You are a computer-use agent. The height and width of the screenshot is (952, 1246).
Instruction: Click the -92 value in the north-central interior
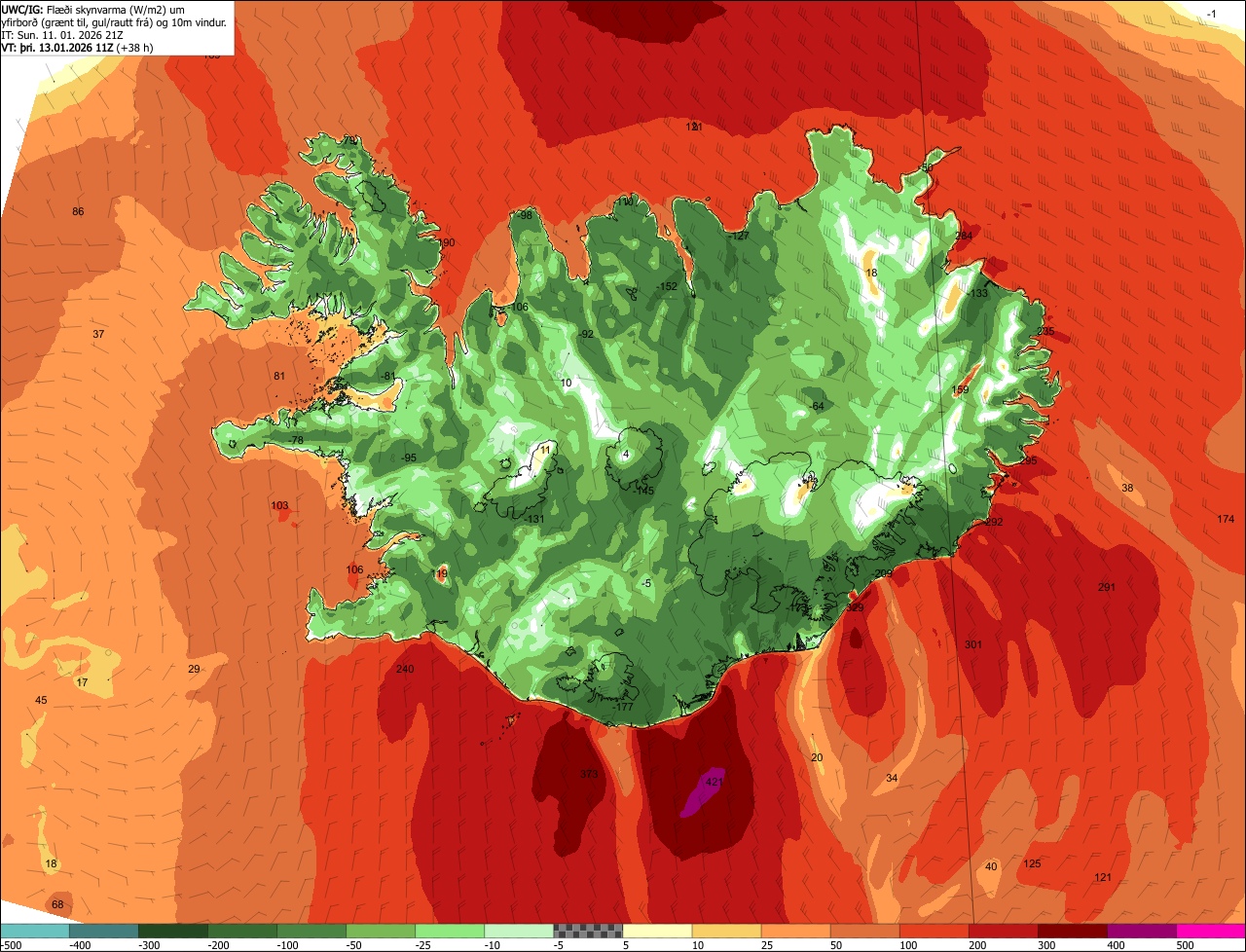coord(586,334)
